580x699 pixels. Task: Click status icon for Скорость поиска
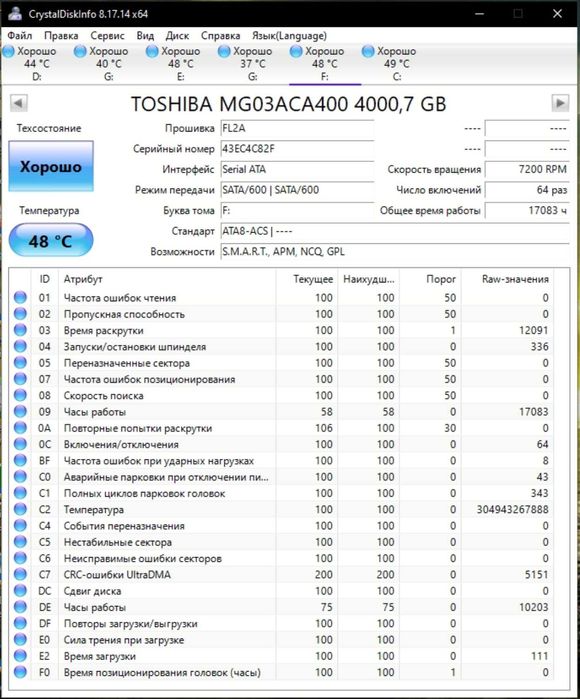pyautogui.click(x=20, y=395)
